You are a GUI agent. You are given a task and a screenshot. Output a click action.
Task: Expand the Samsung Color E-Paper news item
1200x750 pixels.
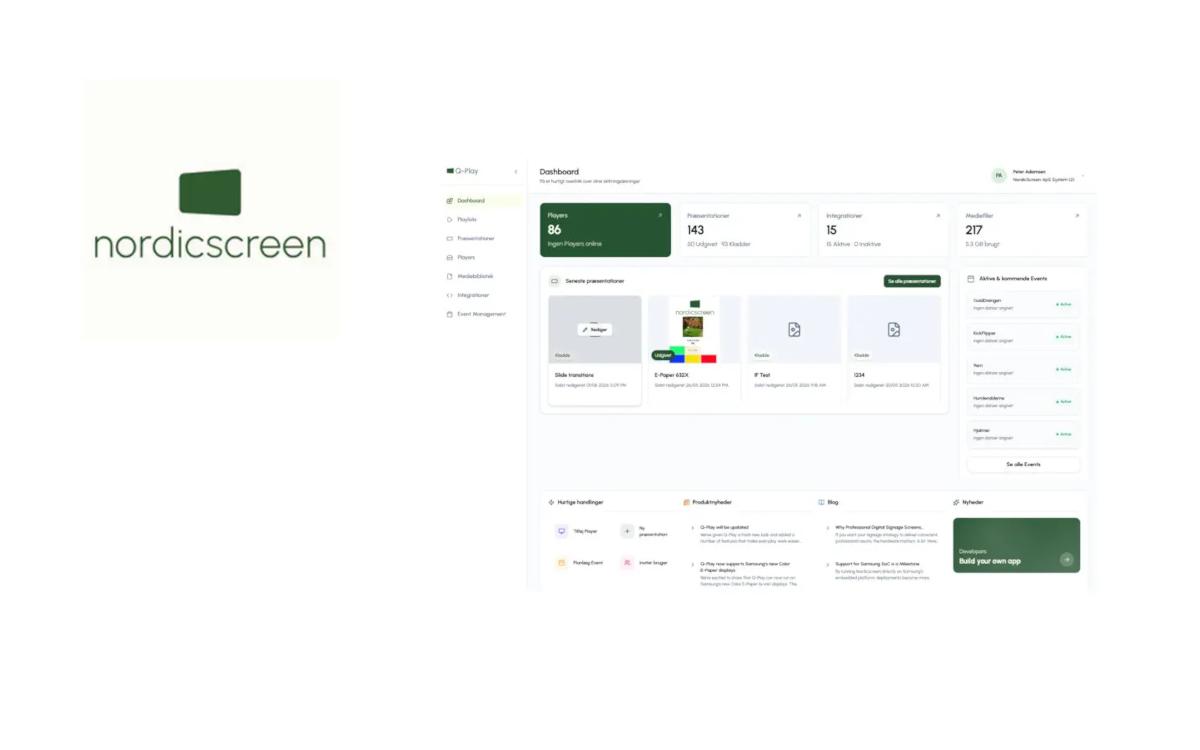coord(693,564)
